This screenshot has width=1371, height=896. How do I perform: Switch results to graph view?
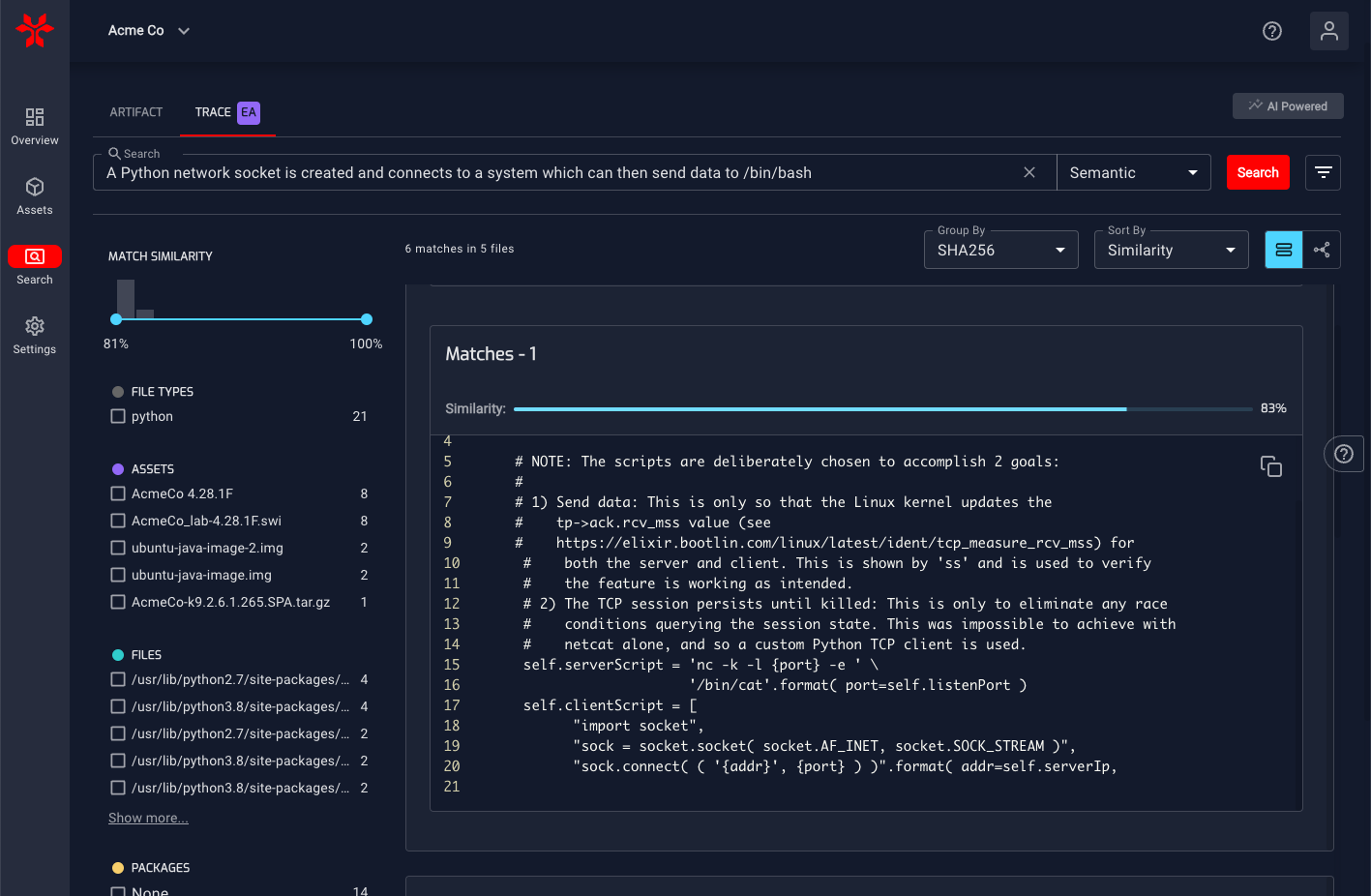click(x=1322, y=250)
